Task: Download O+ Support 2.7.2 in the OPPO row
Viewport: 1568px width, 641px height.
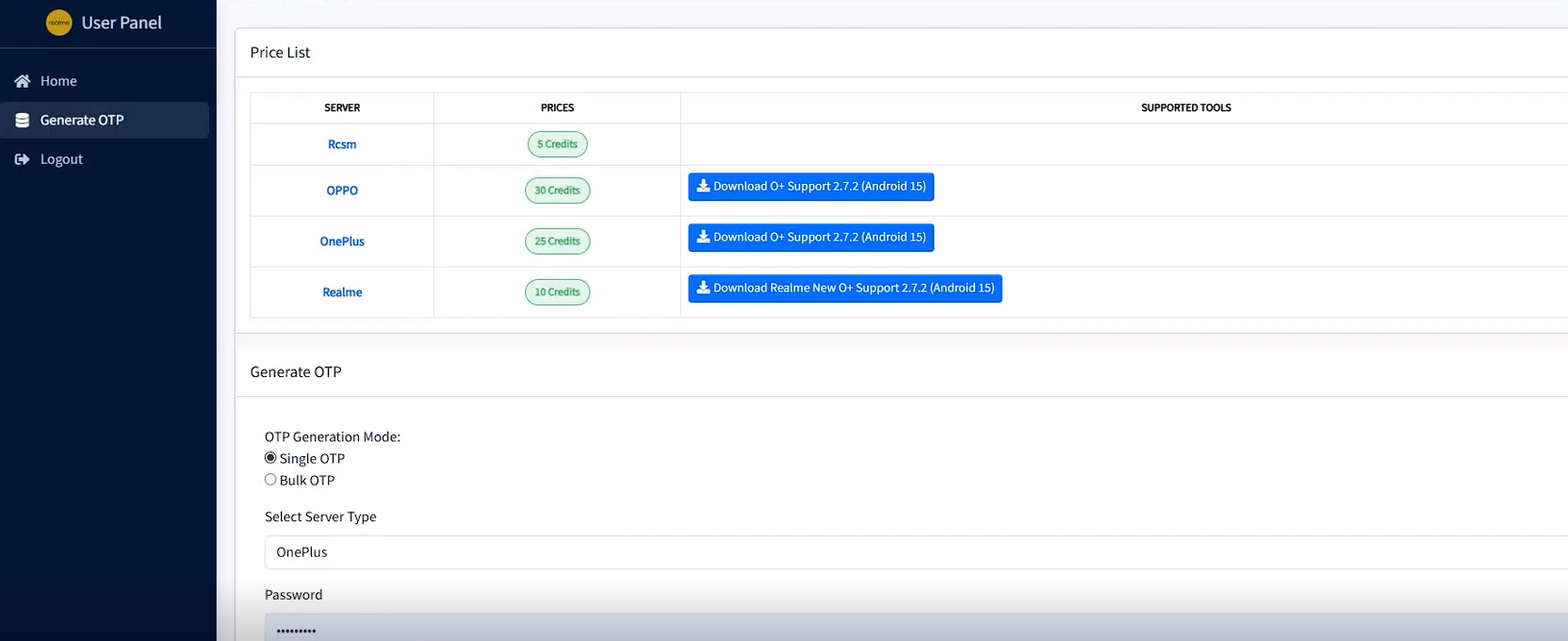Action: tap(811, 187)
